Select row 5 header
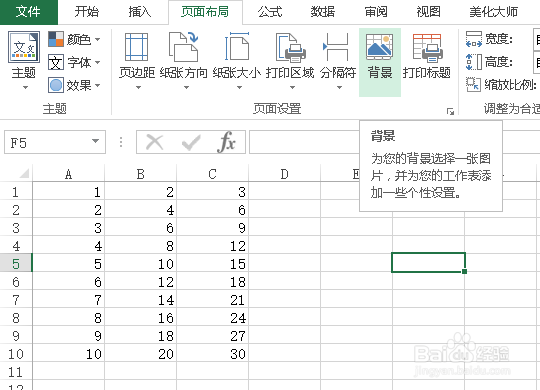Image resolution: width=540 pixels, height=390 pixels. pyautogui.click(x=16, y=264)
